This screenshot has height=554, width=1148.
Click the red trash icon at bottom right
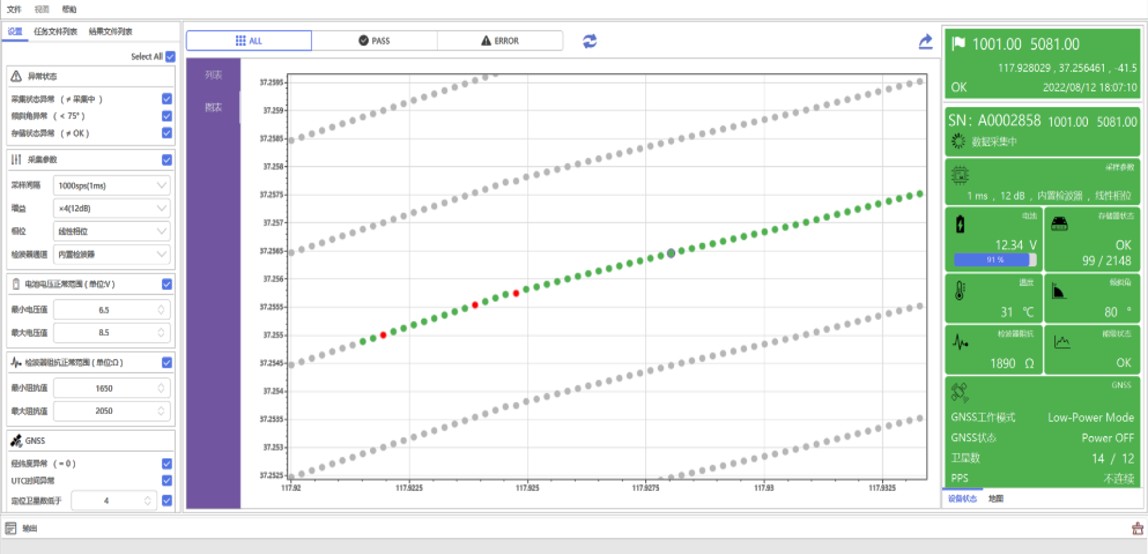[1136, 528]
